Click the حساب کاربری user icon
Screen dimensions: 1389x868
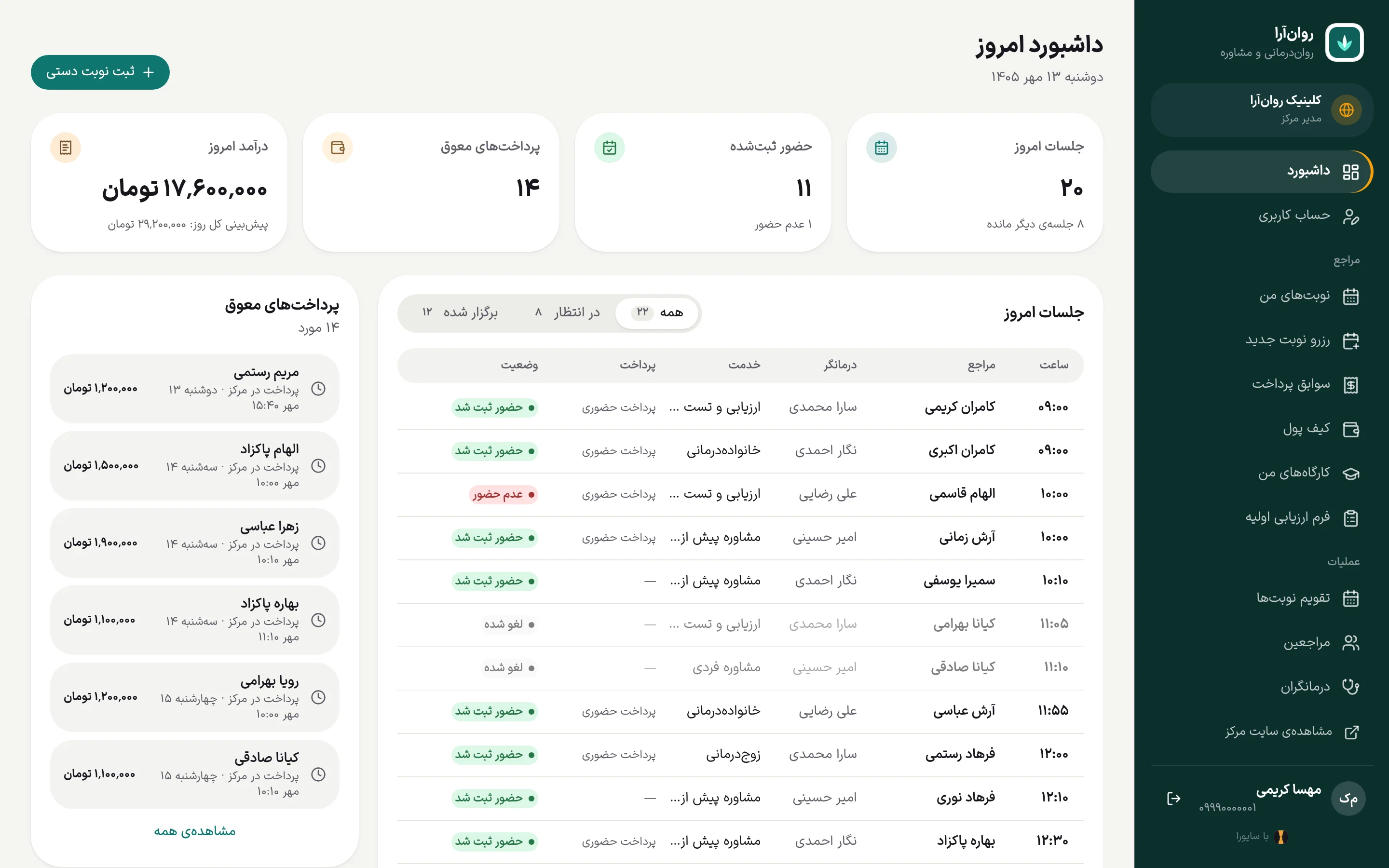click(x=1350, y=216)
